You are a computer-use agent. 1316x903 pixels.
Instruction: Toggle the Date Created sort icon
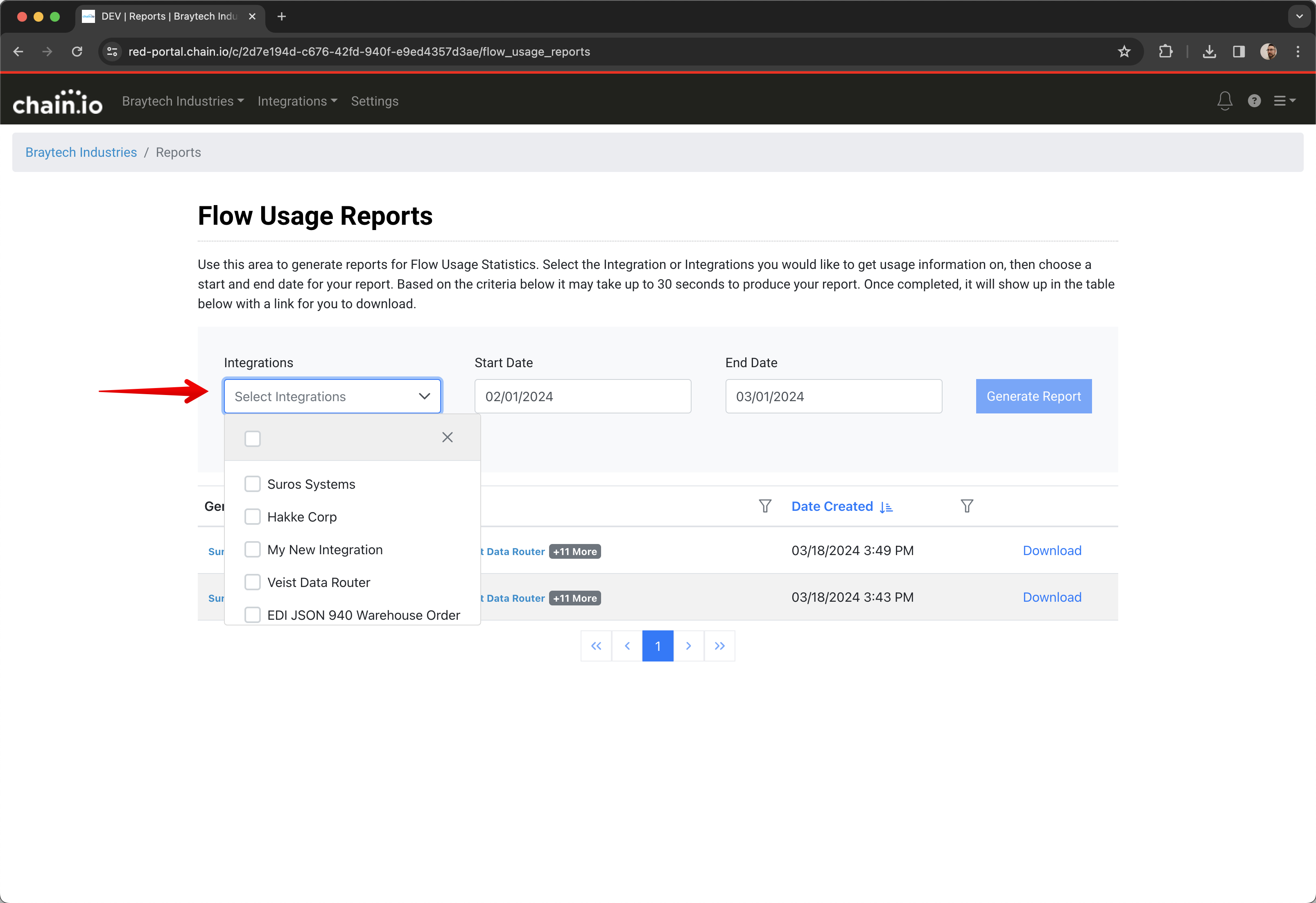(x=886, y=507)
